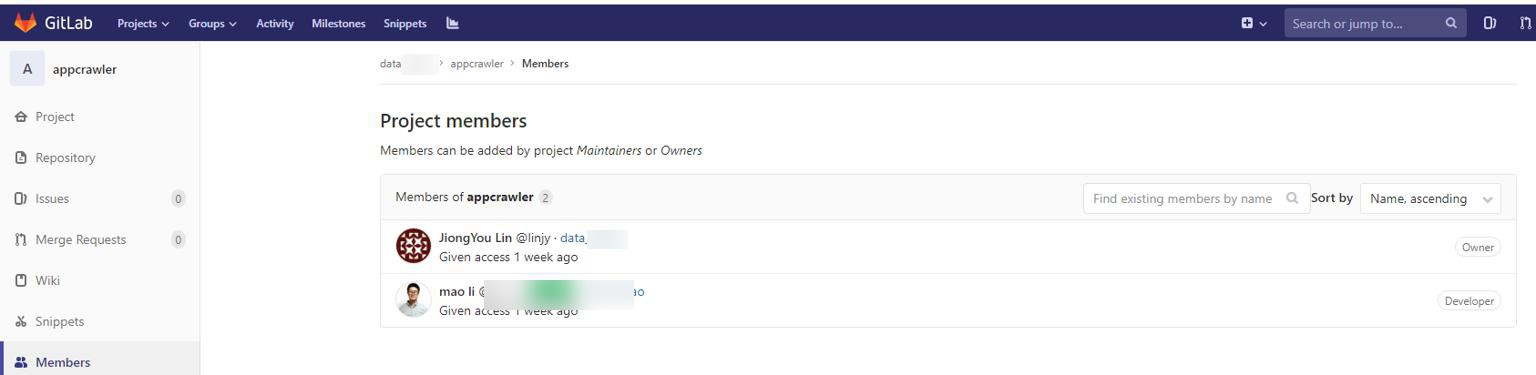Click the search magnifier icon in navbar
The height and width of the screenshot is (375, 1536).
coord(1451,23)
